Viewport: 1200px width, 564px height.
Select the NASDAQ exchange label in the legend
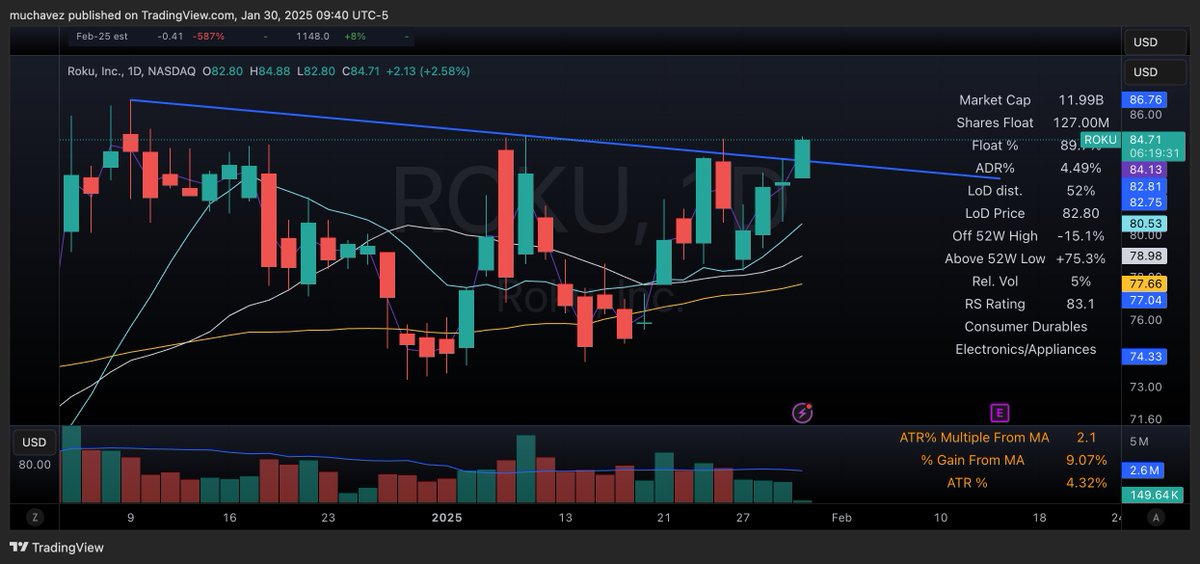point(172,71)
